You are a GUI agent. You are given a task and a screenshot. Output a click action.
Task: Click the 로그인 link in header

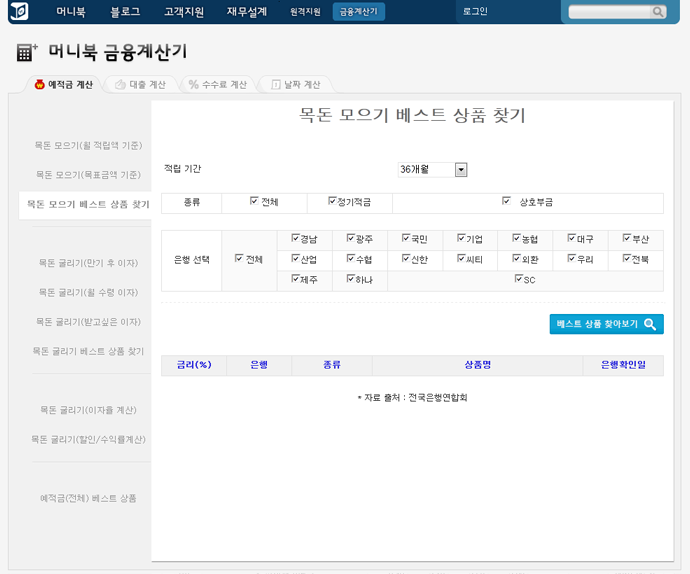(475, 11)
